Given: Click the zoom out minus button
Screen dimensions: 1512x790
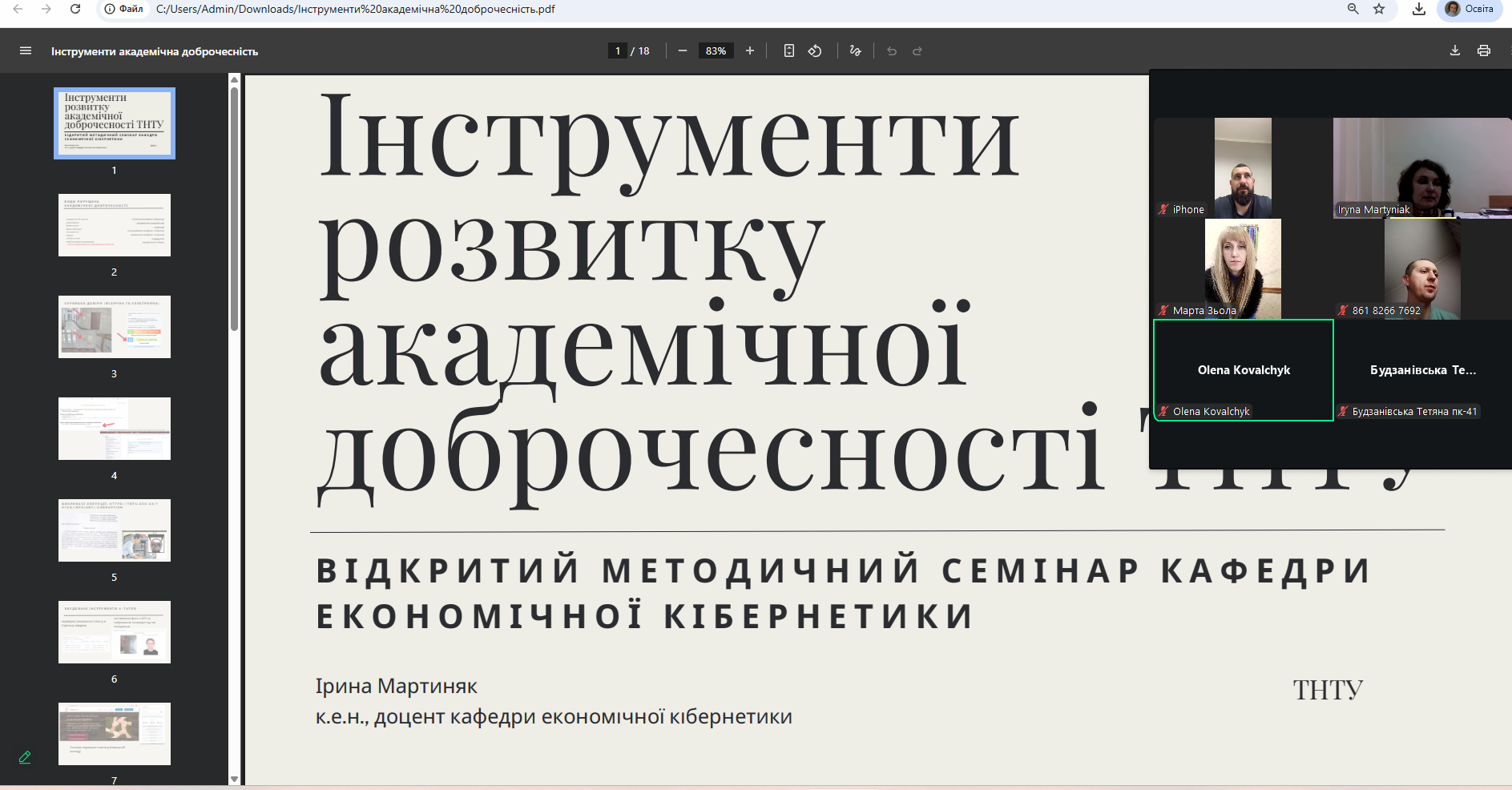Looking at the screenshot, I should click(683, 50).
